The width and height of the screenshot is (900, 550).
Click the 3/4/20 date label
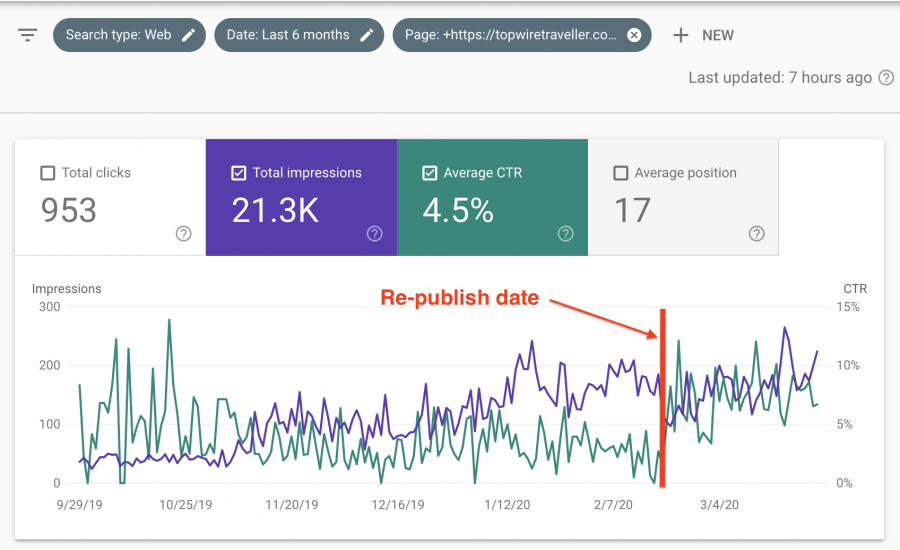pyautogui.click(x=719, y=505)
